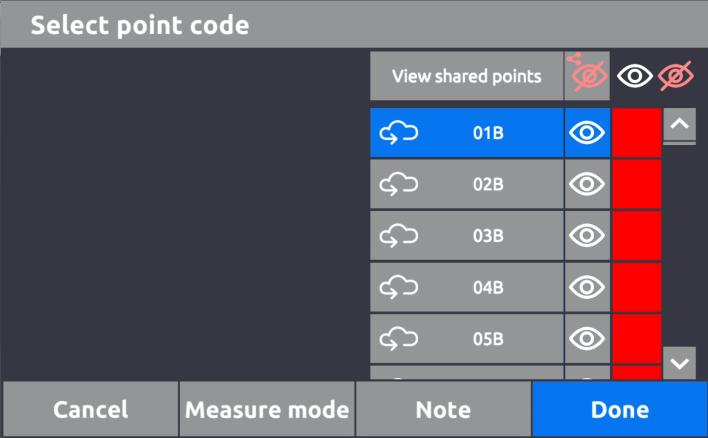
Task: Click the Cancel button
Action: click(90, 410)
